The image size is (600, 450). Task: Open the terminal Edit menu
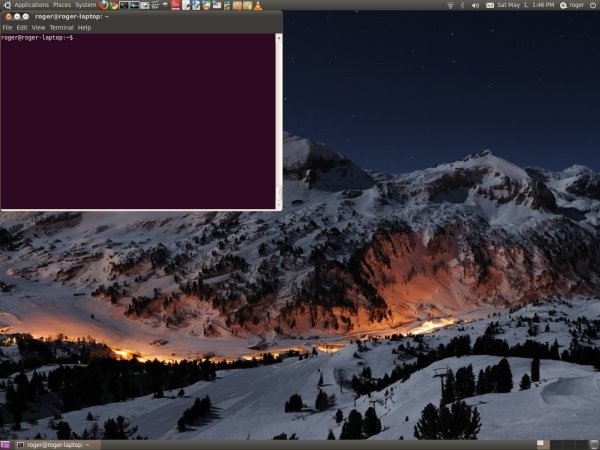(22, 27)
